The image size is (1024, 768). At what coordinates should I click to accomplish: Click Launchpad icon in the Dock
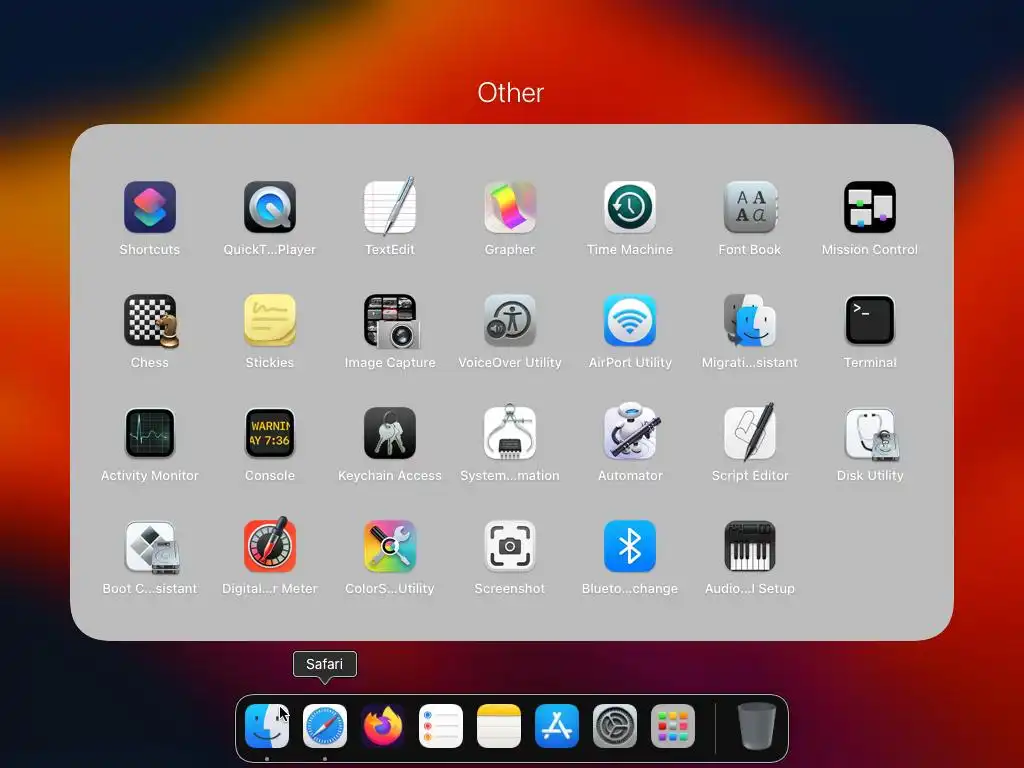coord(673,726)
